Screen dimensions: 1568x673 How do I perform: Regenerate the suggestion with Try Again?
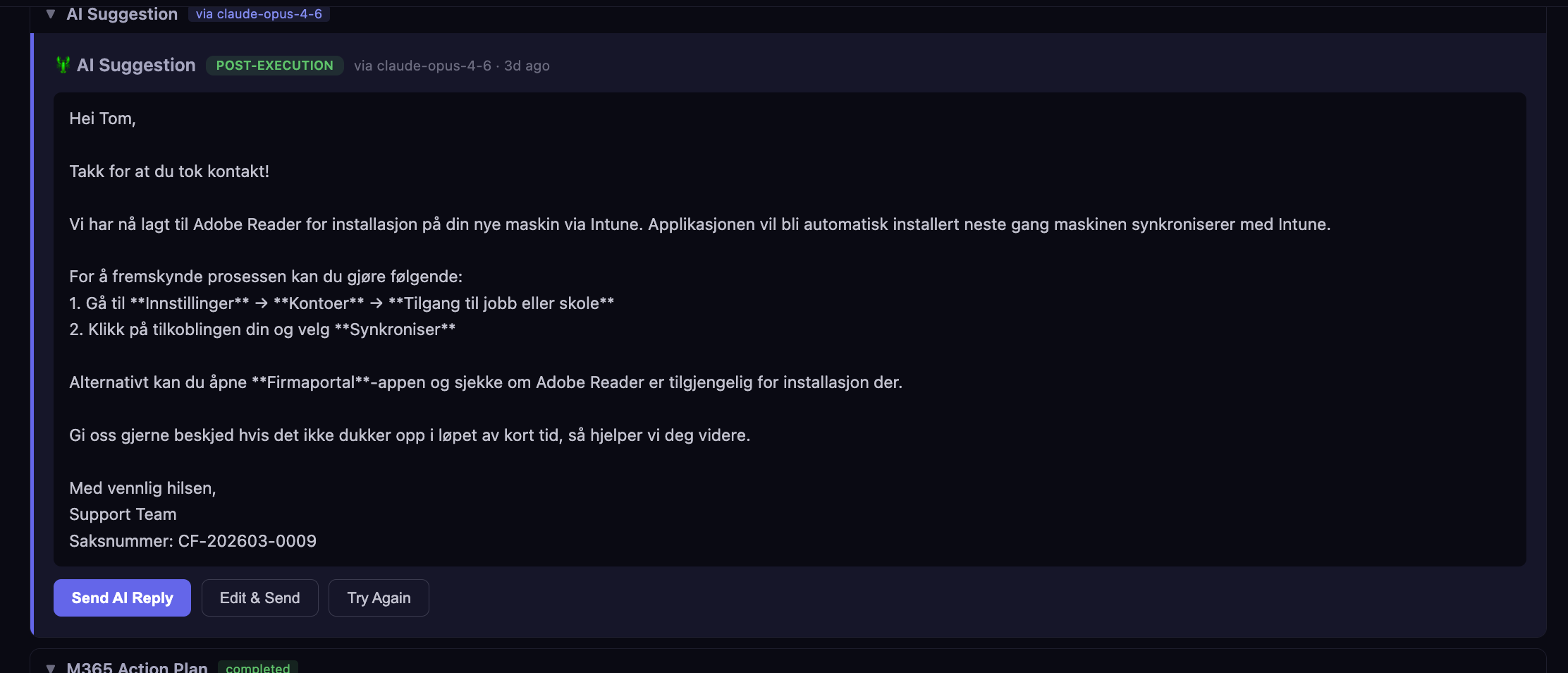tap(379, 598)
